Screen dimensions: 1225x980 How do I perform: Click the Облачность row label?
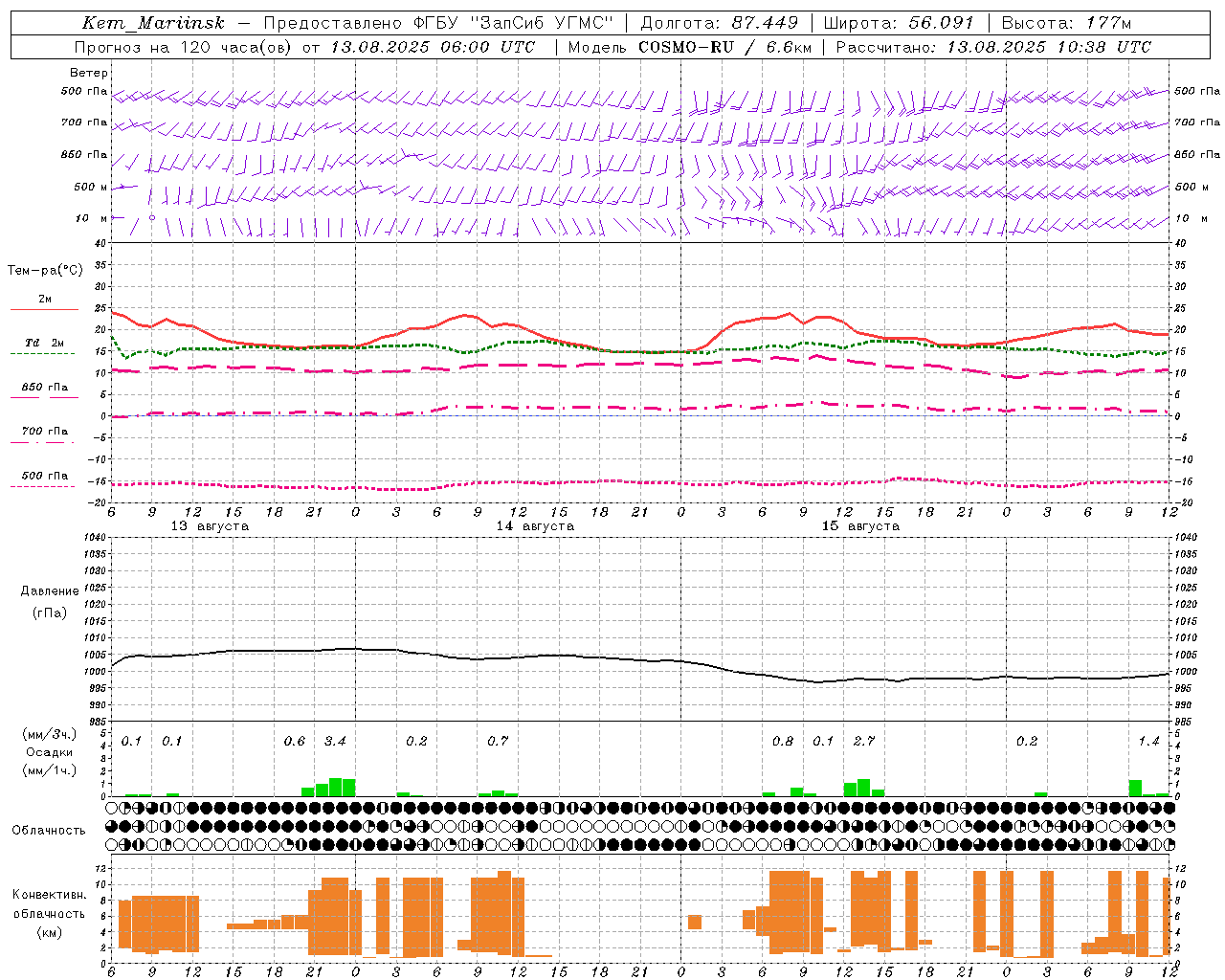49,831
